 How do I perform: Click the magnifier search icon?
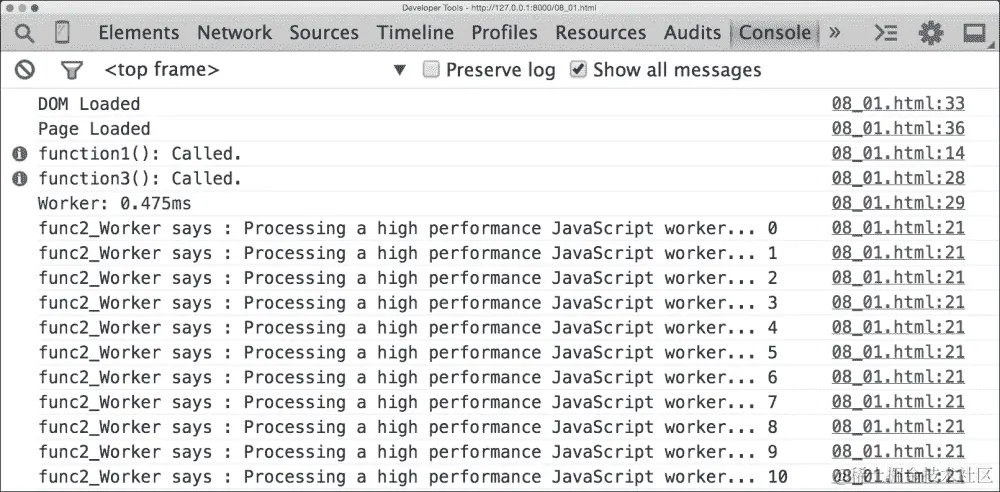[x=25, y=33]
